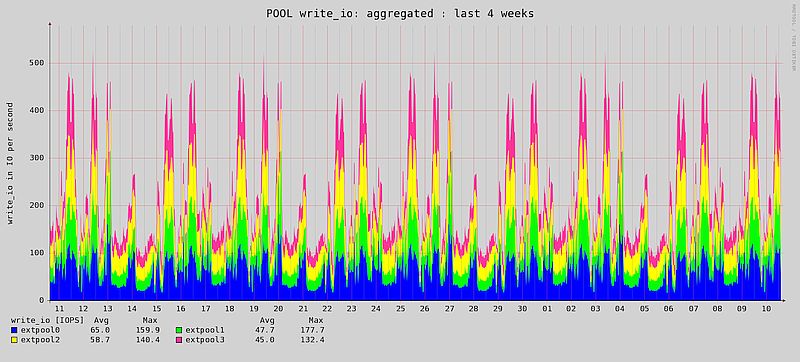Click x-axis date label 20
Viewport: 800px width, 362px height.
278,309
